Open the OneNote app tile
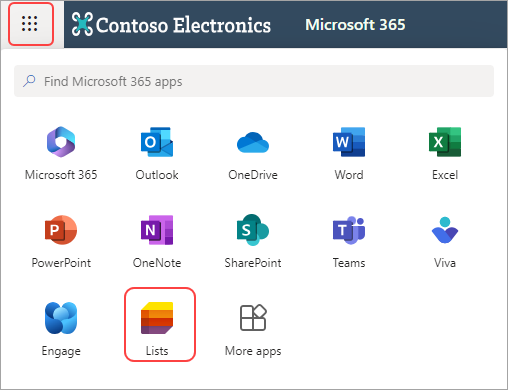The height and width of the screenshot is (390, 508). coord(157,242)
